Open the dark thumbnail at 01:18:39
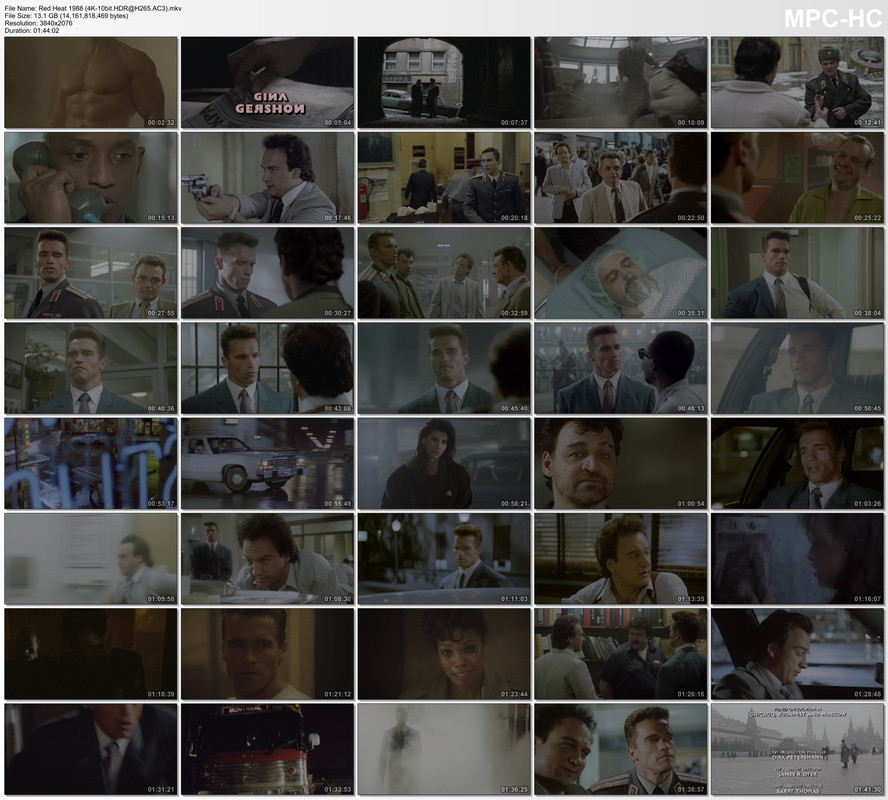 coord(91,653)
